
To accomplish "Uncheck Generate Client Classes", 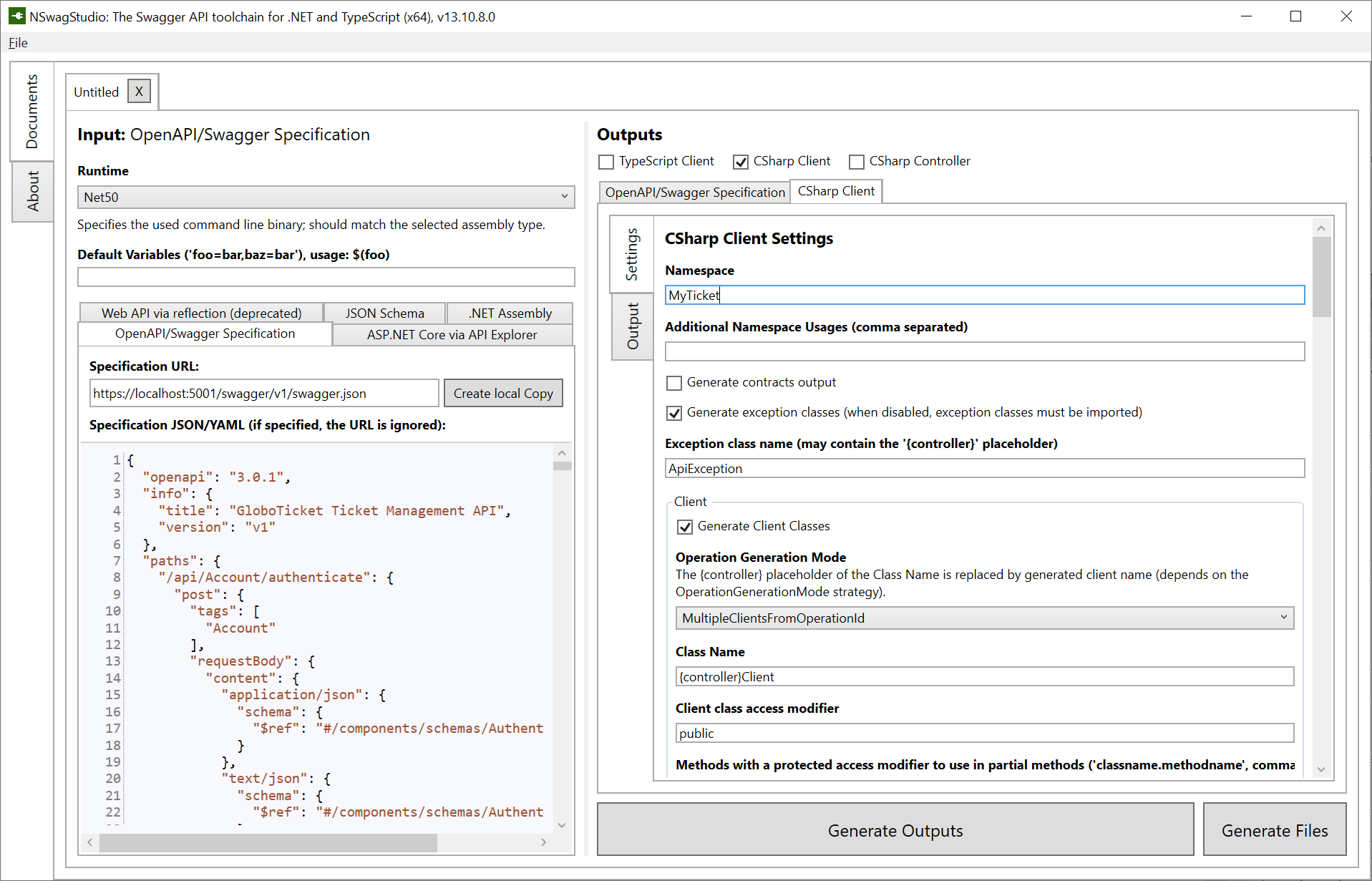I will click(x=685, y=527).
